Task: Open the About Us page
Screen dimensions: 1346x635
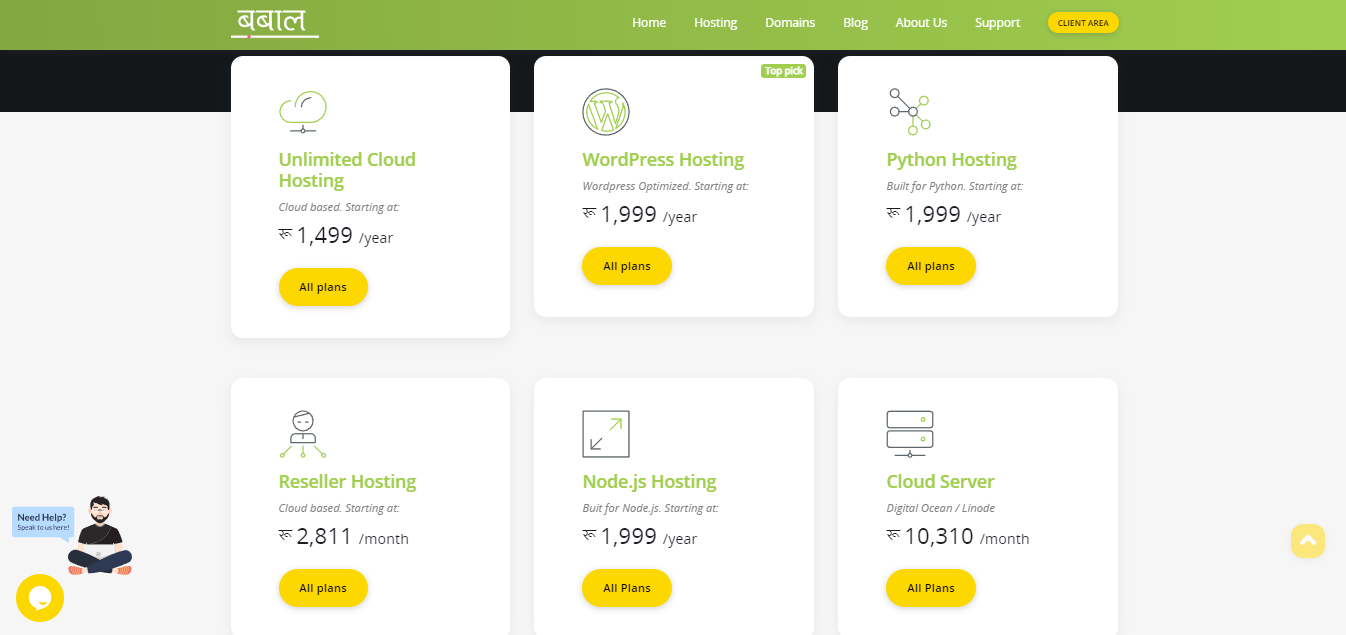Action: 921,23
